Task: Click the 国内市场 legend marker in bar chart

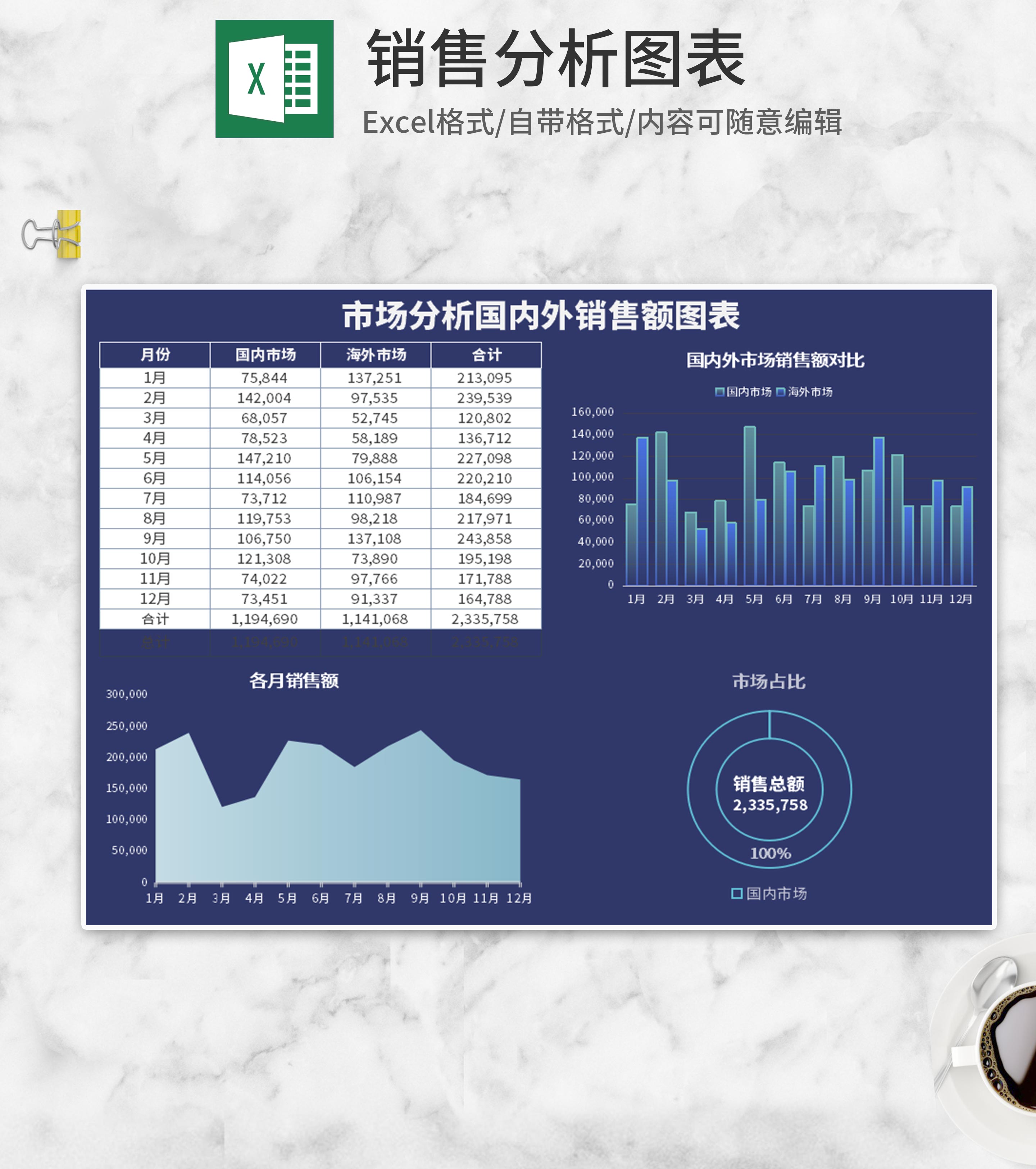Action: pyautogui.click(x=720, y=392)
